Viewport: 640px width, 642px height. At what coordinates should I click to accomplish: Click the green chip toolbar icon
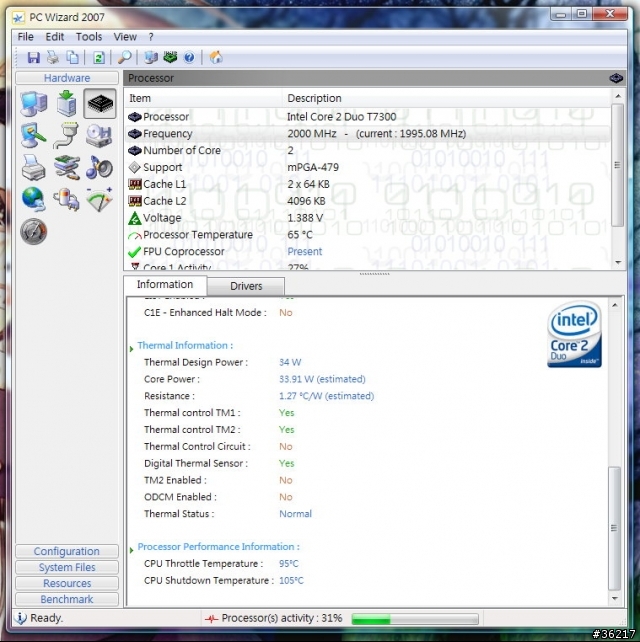[170, 57]
